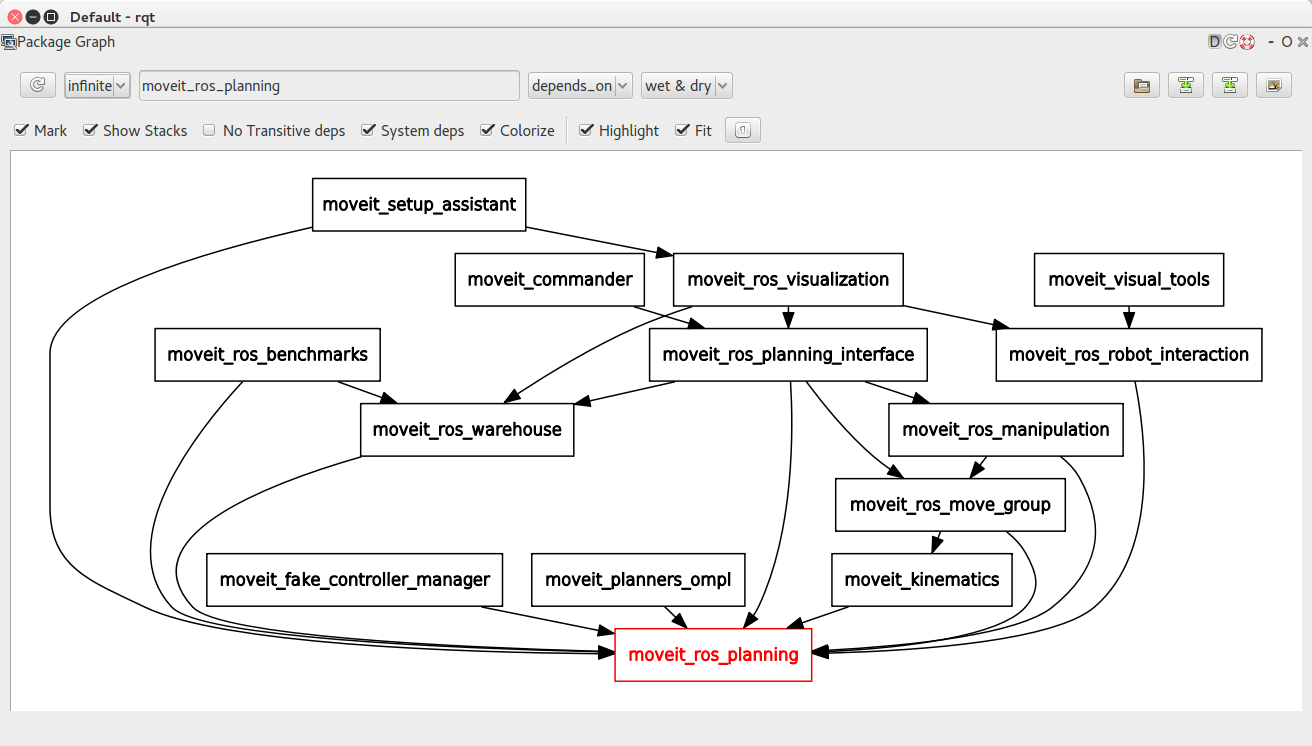Minimize panel with the dash button
The image size is (1312, 746).
pyautogui.click(x=1271, y=42)
